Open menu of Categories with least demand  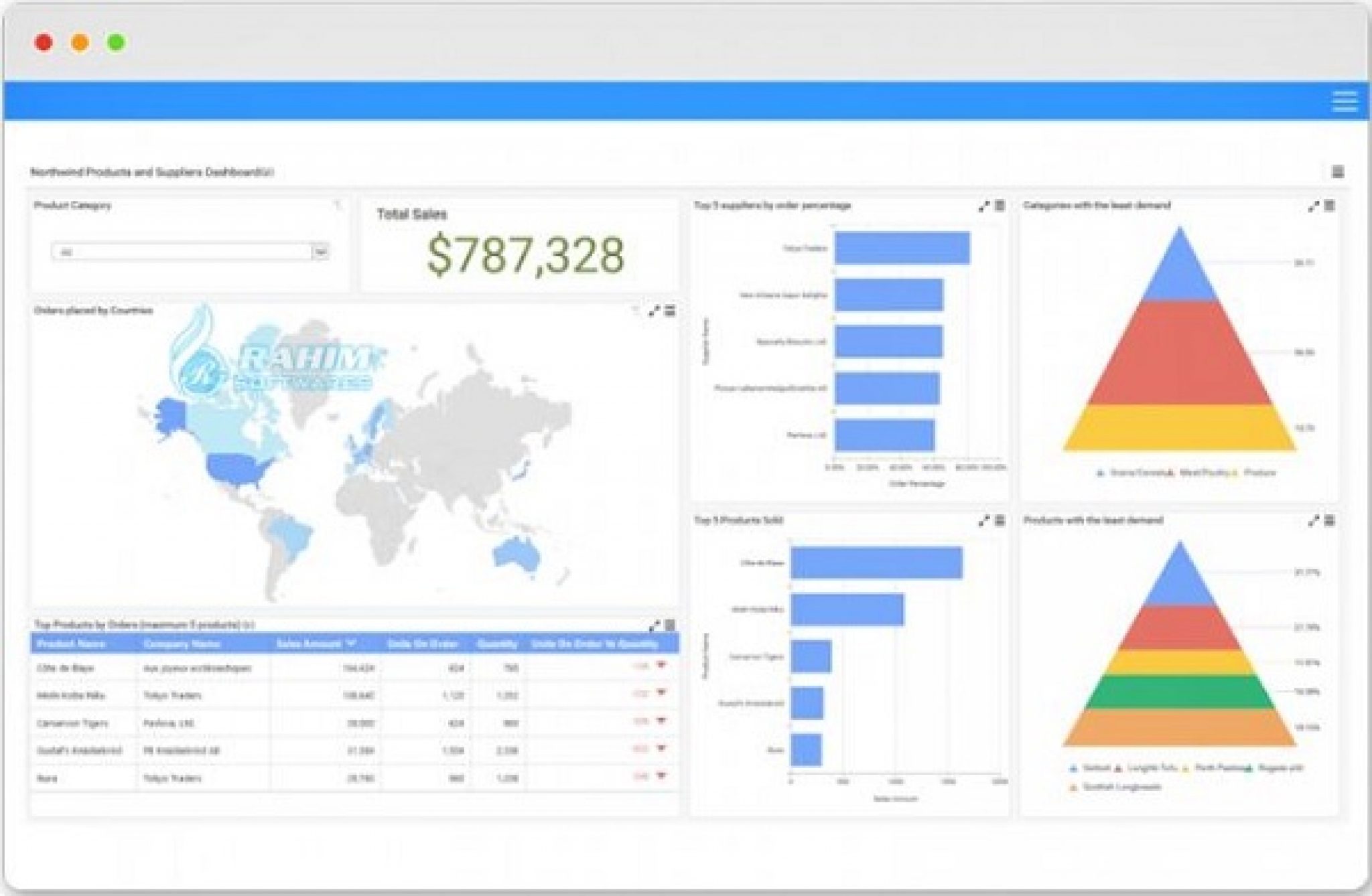coord(1330,206)
